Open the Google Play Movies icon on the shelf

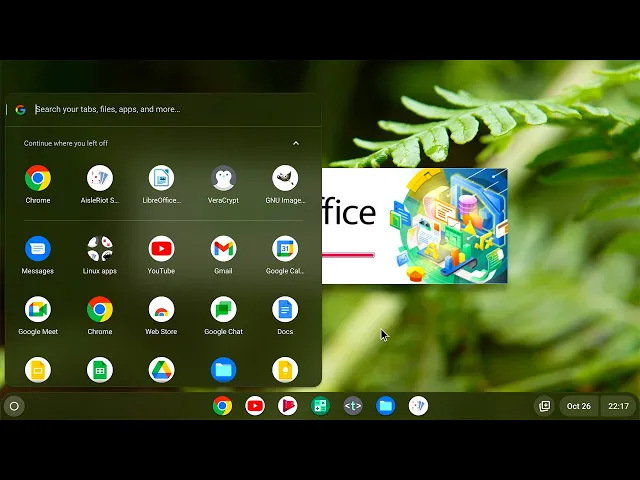[288, 406]
